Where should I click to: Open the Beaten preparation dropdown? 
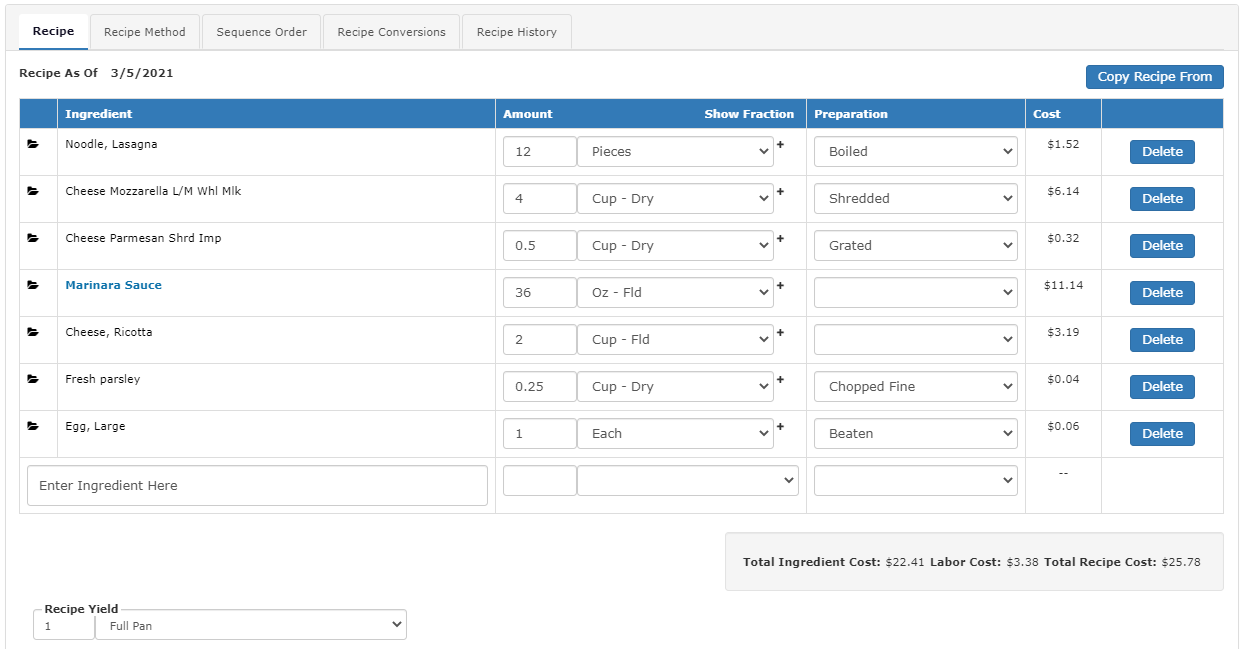[x=916, y=434]
